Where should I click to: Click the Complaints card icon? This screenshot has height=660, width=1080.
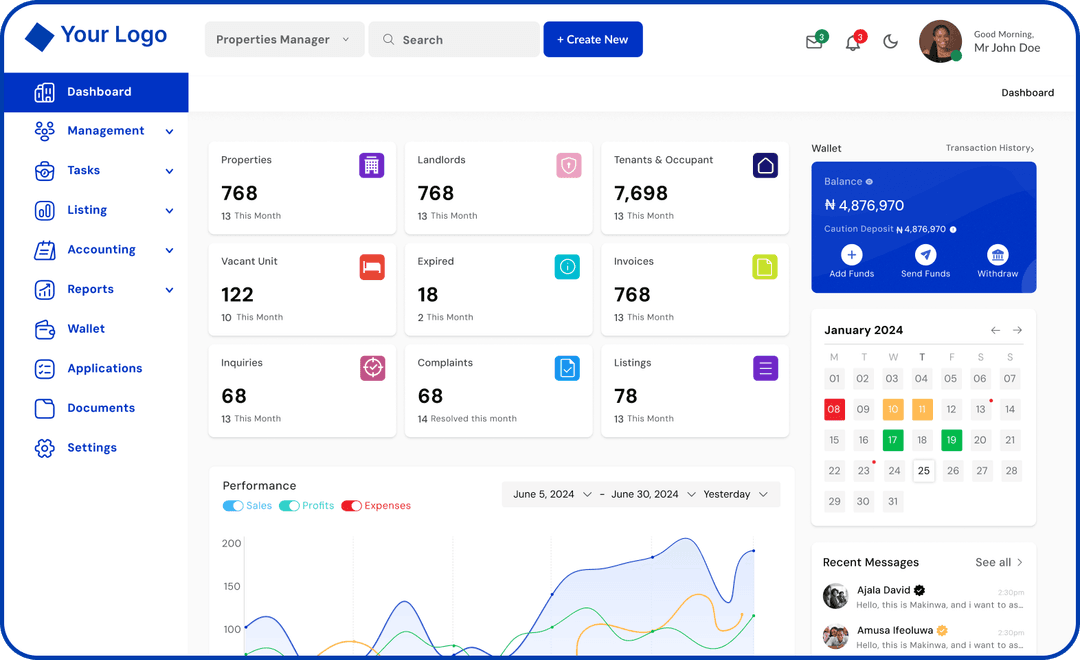(x=567, y=368)
